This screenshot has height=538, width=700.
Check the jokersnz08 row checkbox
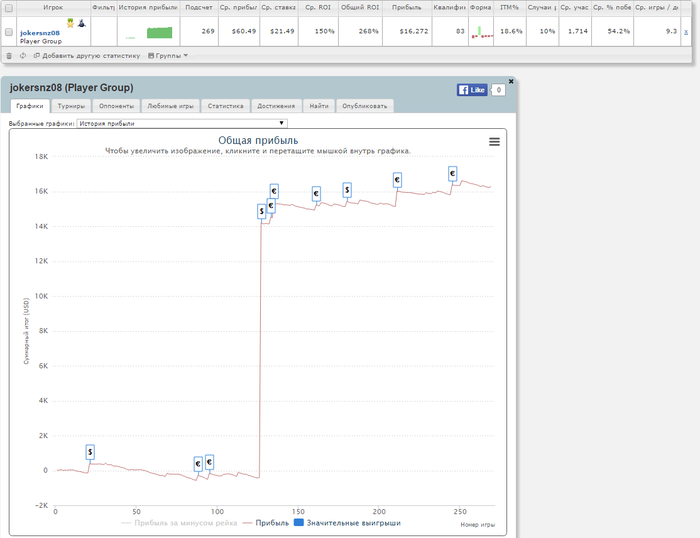pyautogui.click(x=9, y=32)
